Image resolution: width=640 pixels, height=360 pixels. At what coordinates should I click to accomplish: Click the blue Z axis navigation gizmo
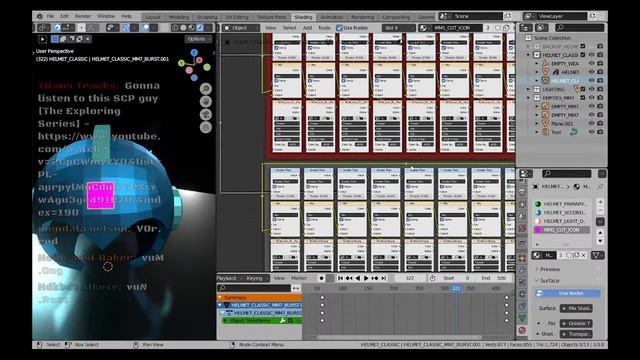pyautogui.click(x=194, y=53)
